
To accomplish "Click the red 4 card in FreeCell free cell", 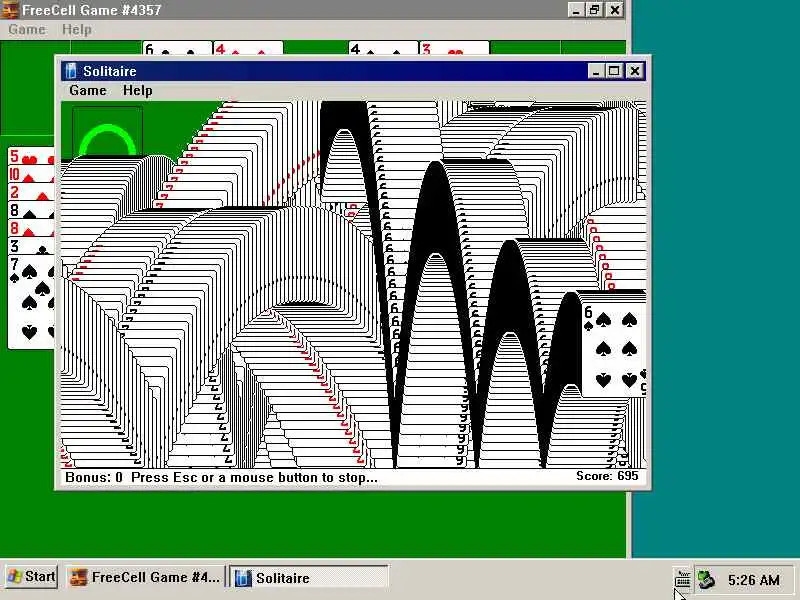I will tap(247, 48).
